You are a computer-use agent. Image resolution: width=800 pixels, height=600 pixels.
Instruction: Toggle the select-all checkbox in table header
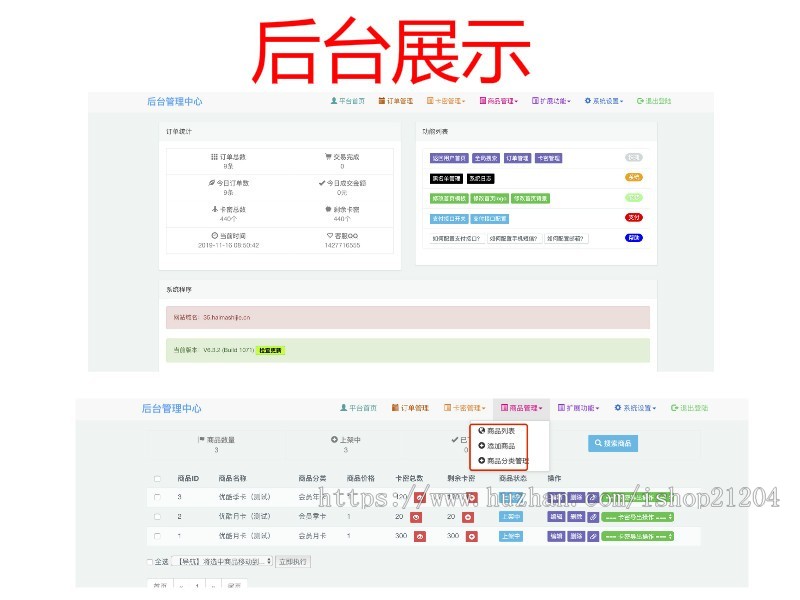click(x=157, y=478)
